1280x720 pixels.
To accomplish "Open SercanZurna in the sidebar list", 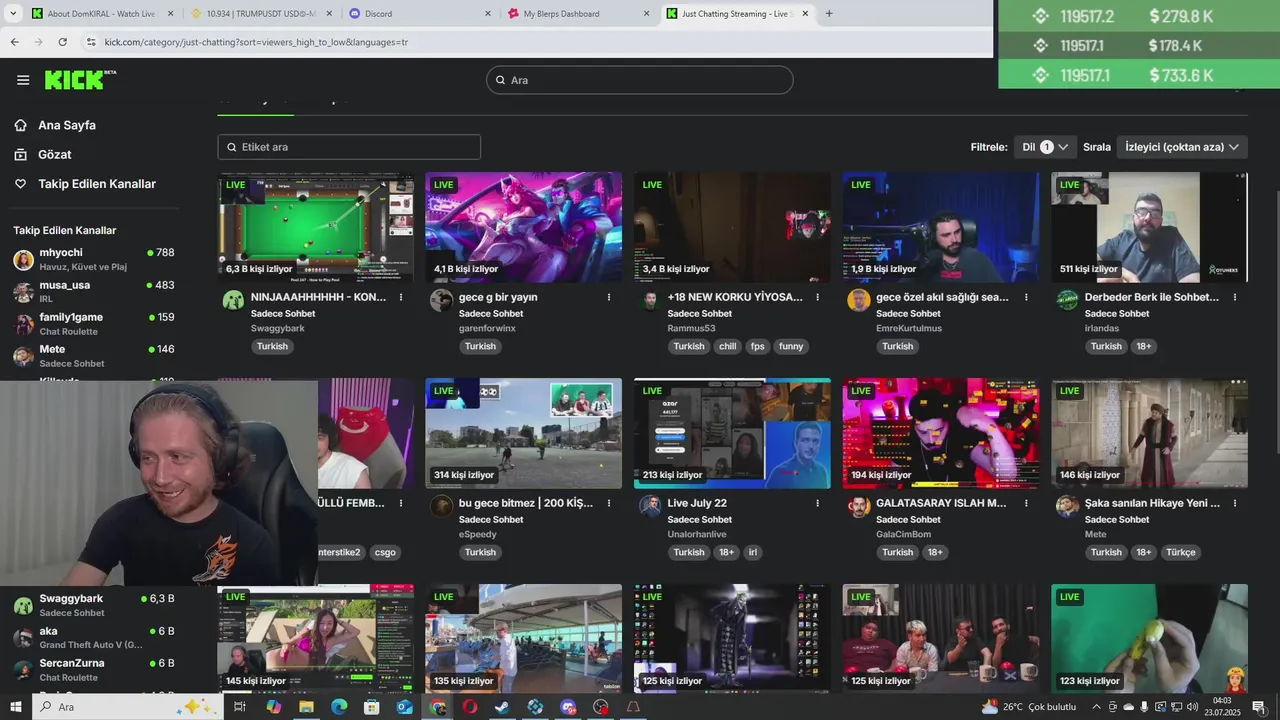I will coord(94,669).
